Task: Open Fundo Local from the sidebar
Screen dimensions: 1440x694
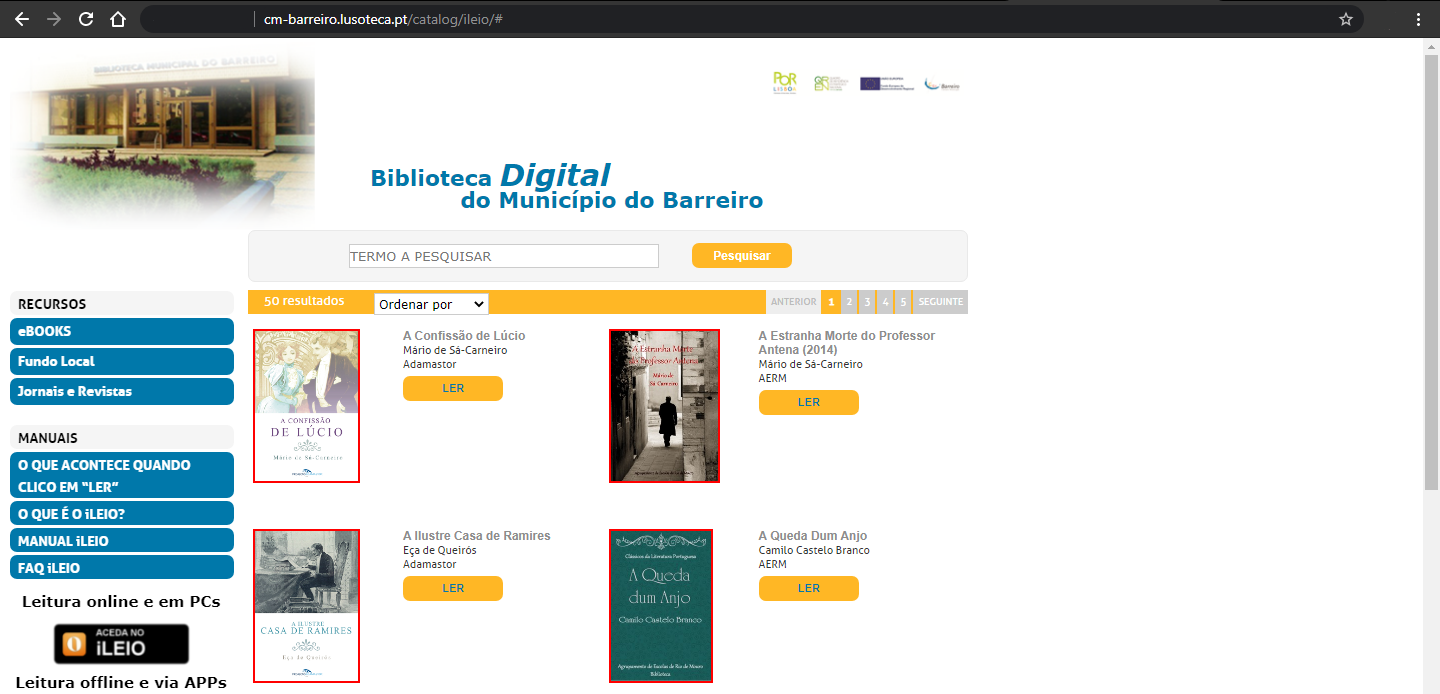Action: pyautogui.click(x=121, y=361)
